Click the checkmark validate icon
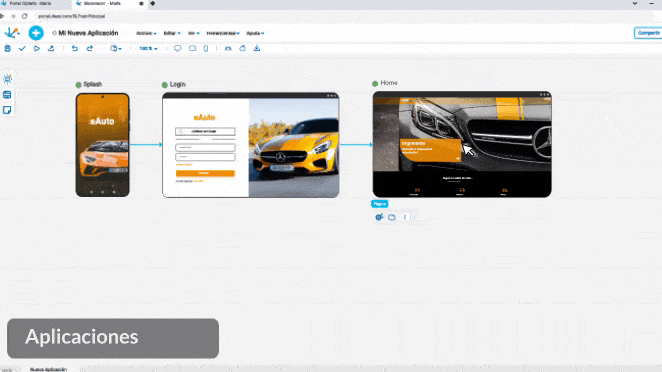This screenshot has height=372, width=662. (22, 49)
